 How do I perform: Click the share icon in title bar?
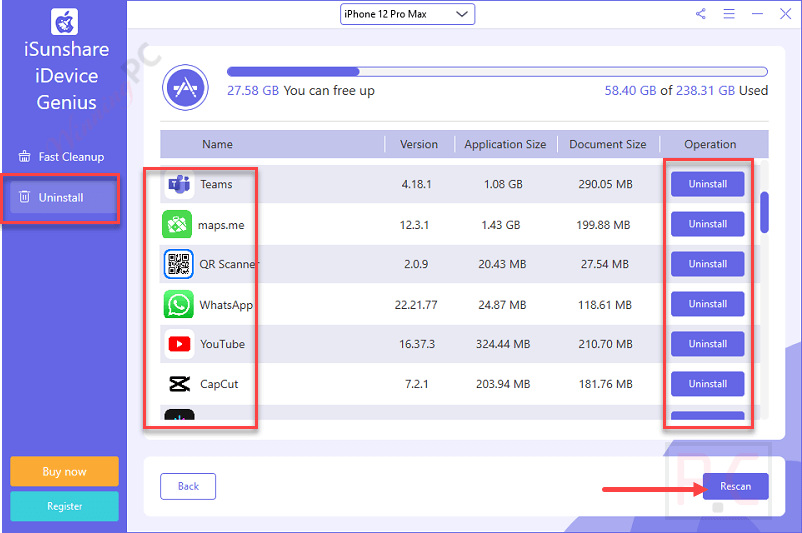point(701,14)
